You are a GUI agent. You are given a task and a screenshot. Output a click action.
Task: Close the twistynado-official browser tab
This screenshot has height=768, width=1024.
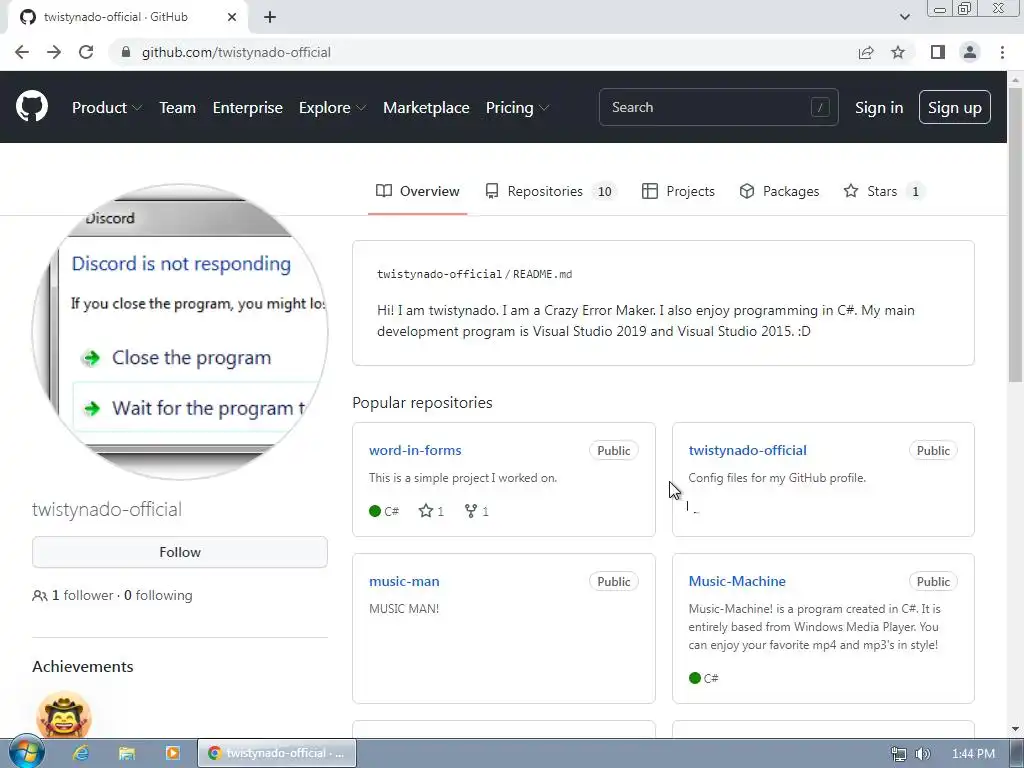(x=232, y=17)
